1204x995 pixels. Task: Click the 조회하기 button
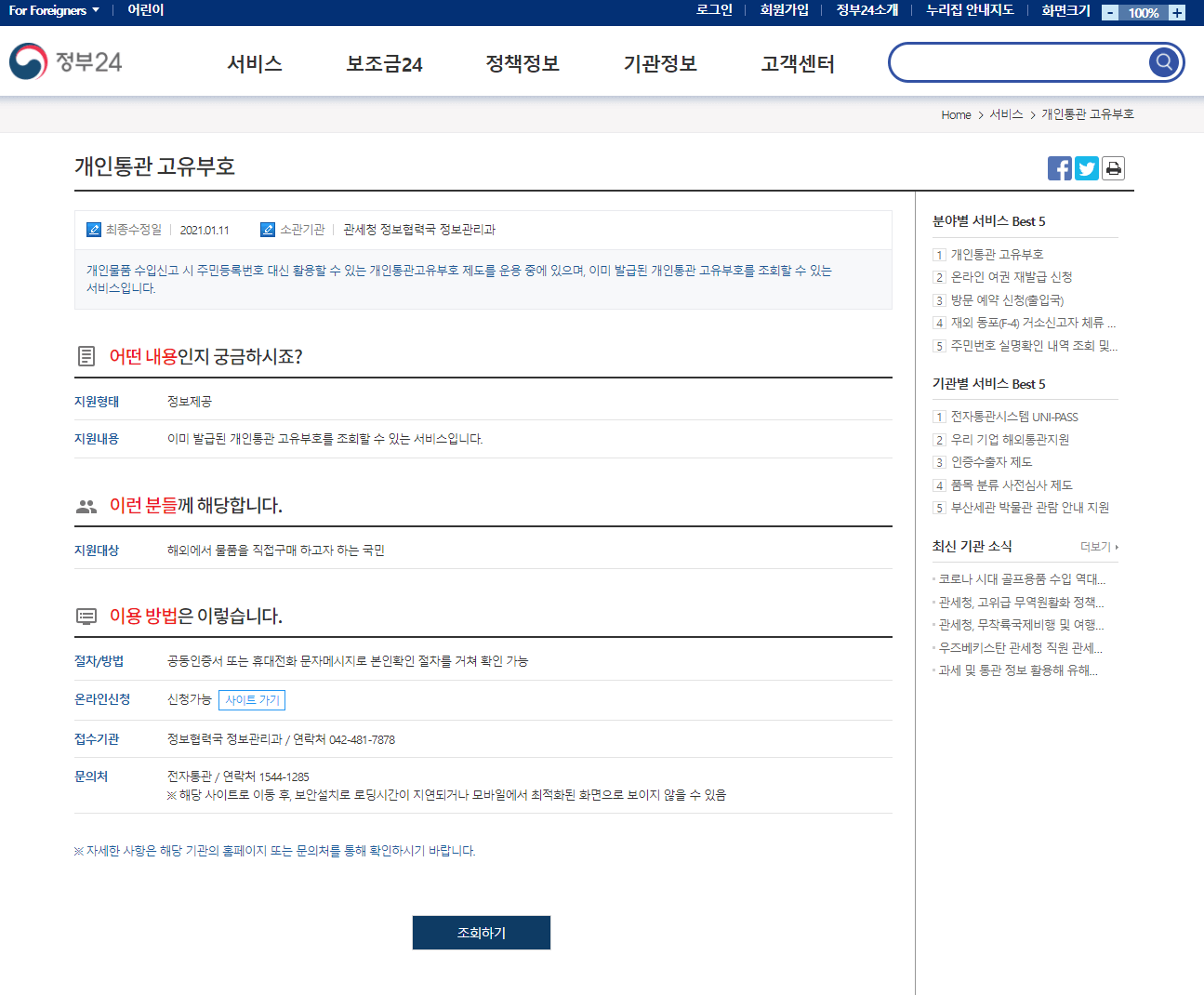point(482,933)
